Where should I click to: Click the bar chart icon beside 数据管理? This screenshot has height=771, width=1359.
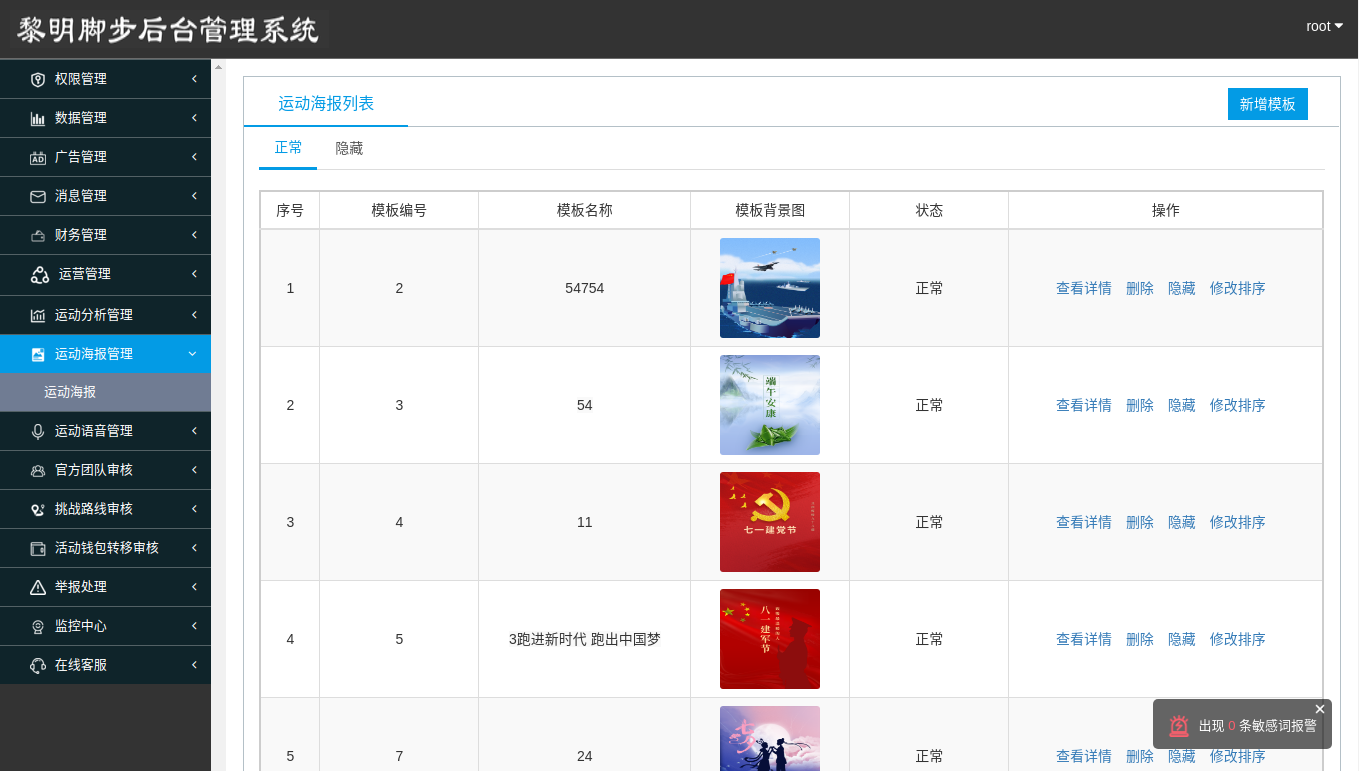coord(38,118)
